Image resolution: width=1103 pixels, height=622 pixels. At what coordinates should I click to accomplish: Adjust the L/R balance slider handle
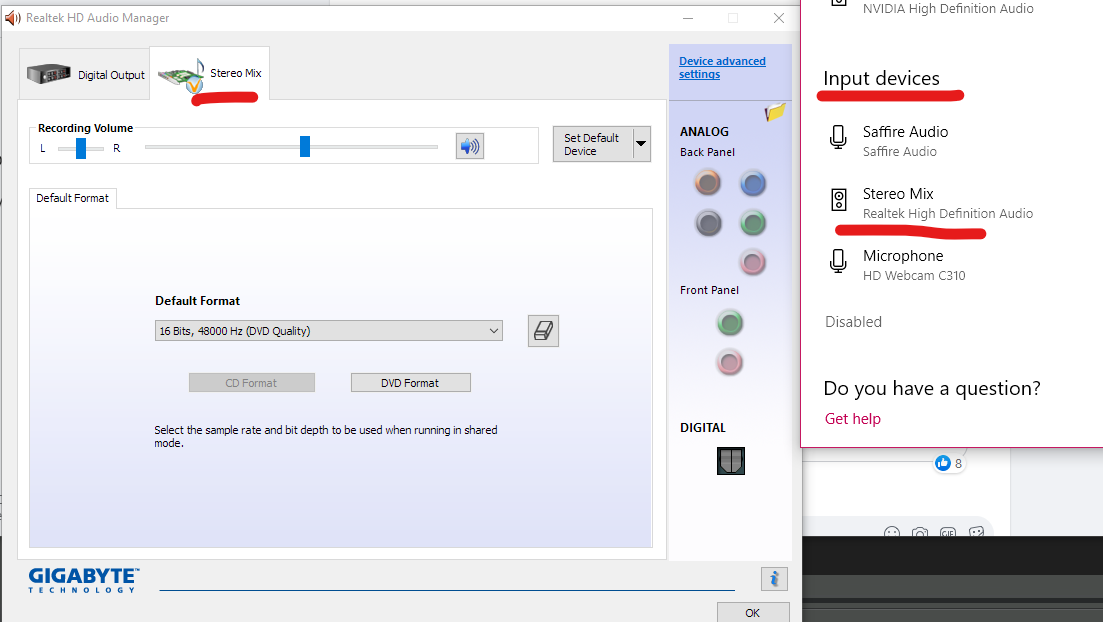[x=81, y=148]
